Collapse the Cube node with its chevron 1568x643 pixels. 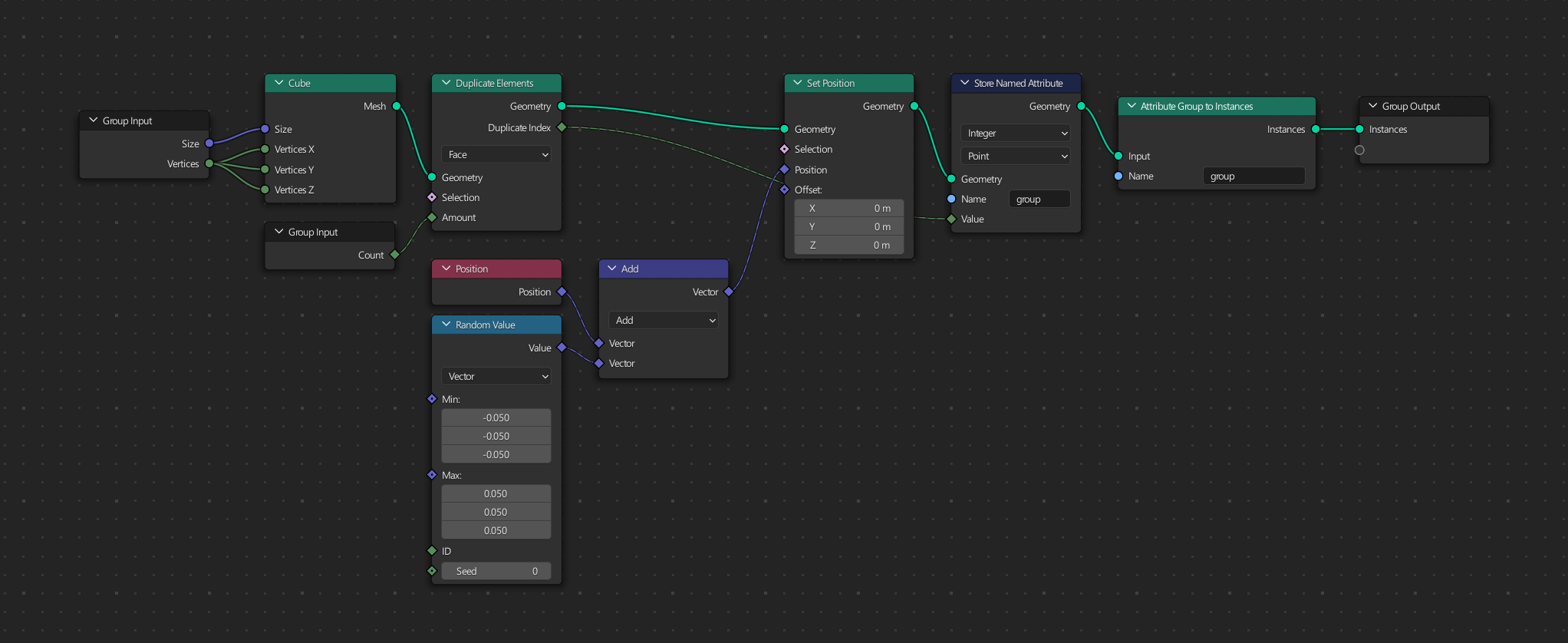[278, 83]
